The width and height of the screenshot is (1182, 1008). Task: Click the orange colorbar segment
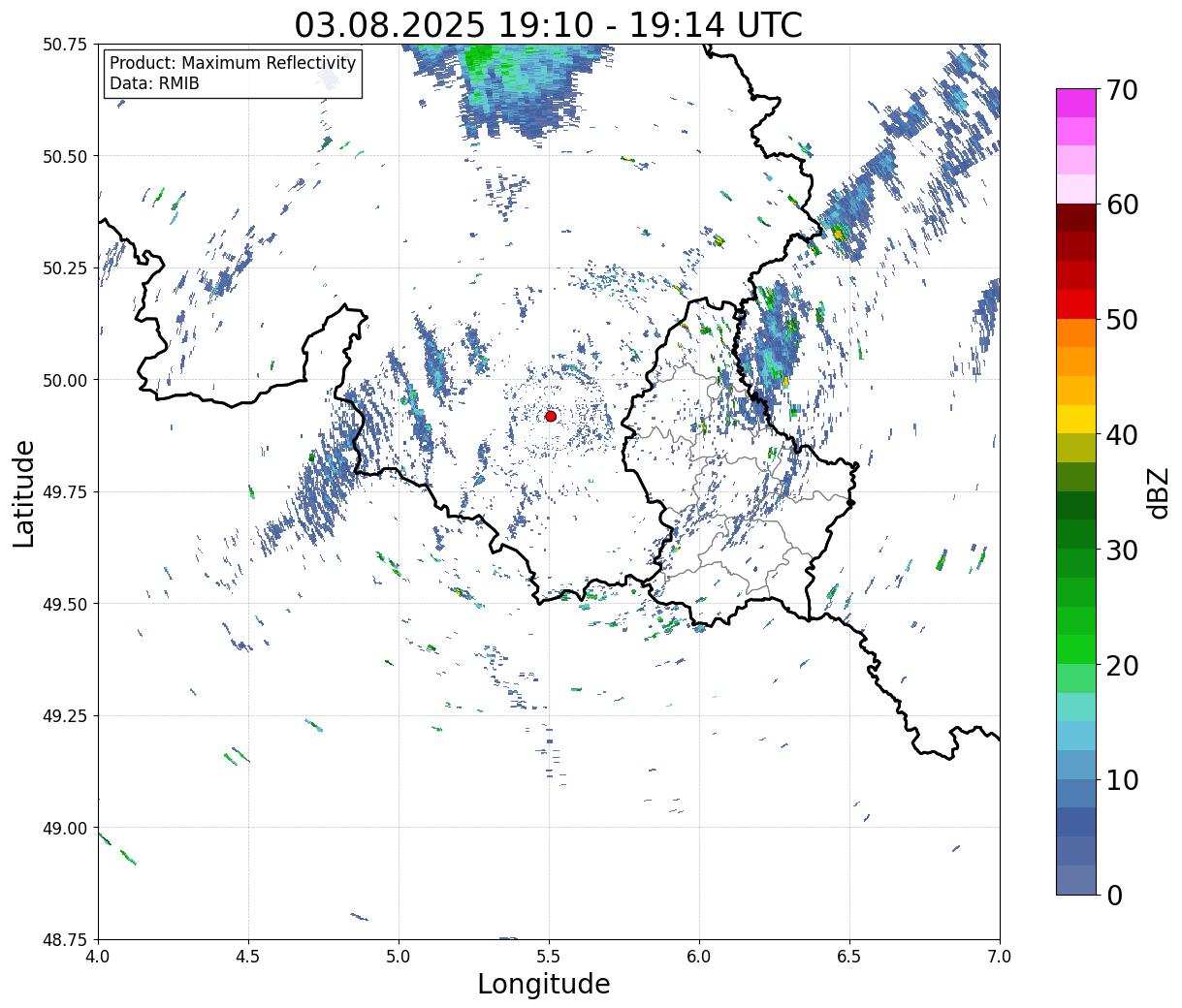(1076, 332)
